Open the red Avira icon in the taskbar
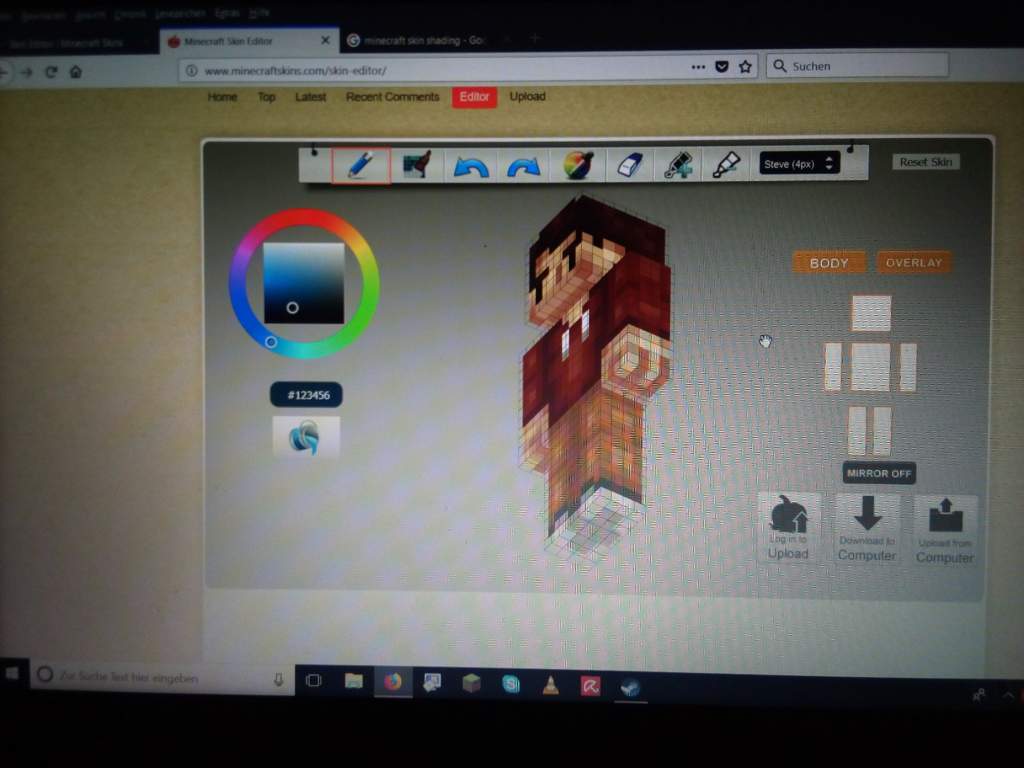 [590, 686]
